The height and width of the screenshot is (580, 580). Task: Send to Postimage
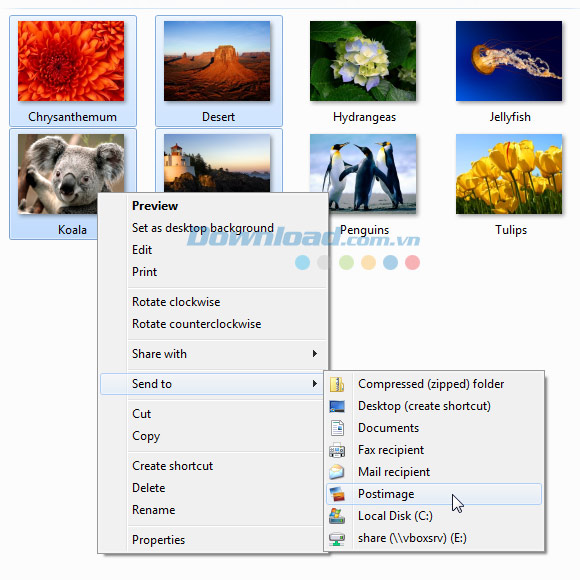(x=434, y=494)
